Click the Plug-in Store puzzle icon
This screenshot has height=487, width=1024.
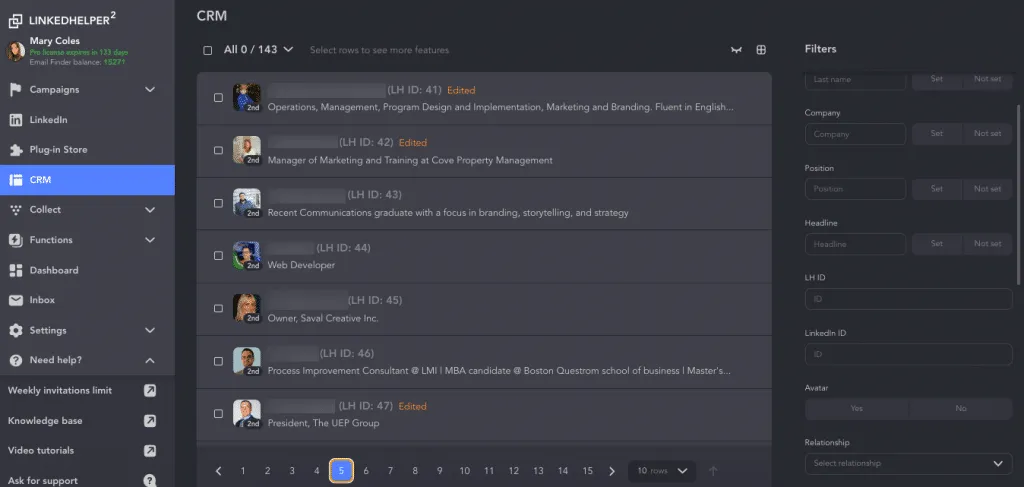[16, 150]
